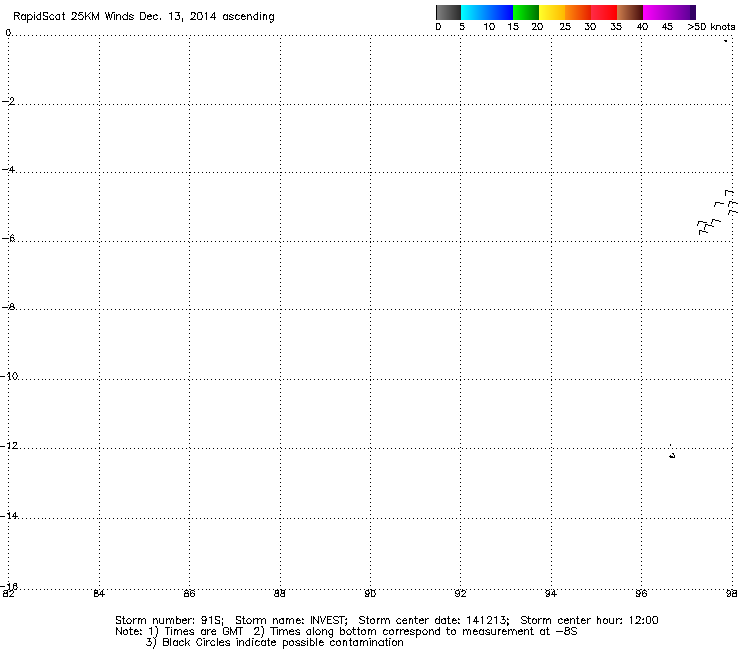Click the 'Times are GMT' note
The height and width of the screenshot is (650, 740).
coord(203,632)
